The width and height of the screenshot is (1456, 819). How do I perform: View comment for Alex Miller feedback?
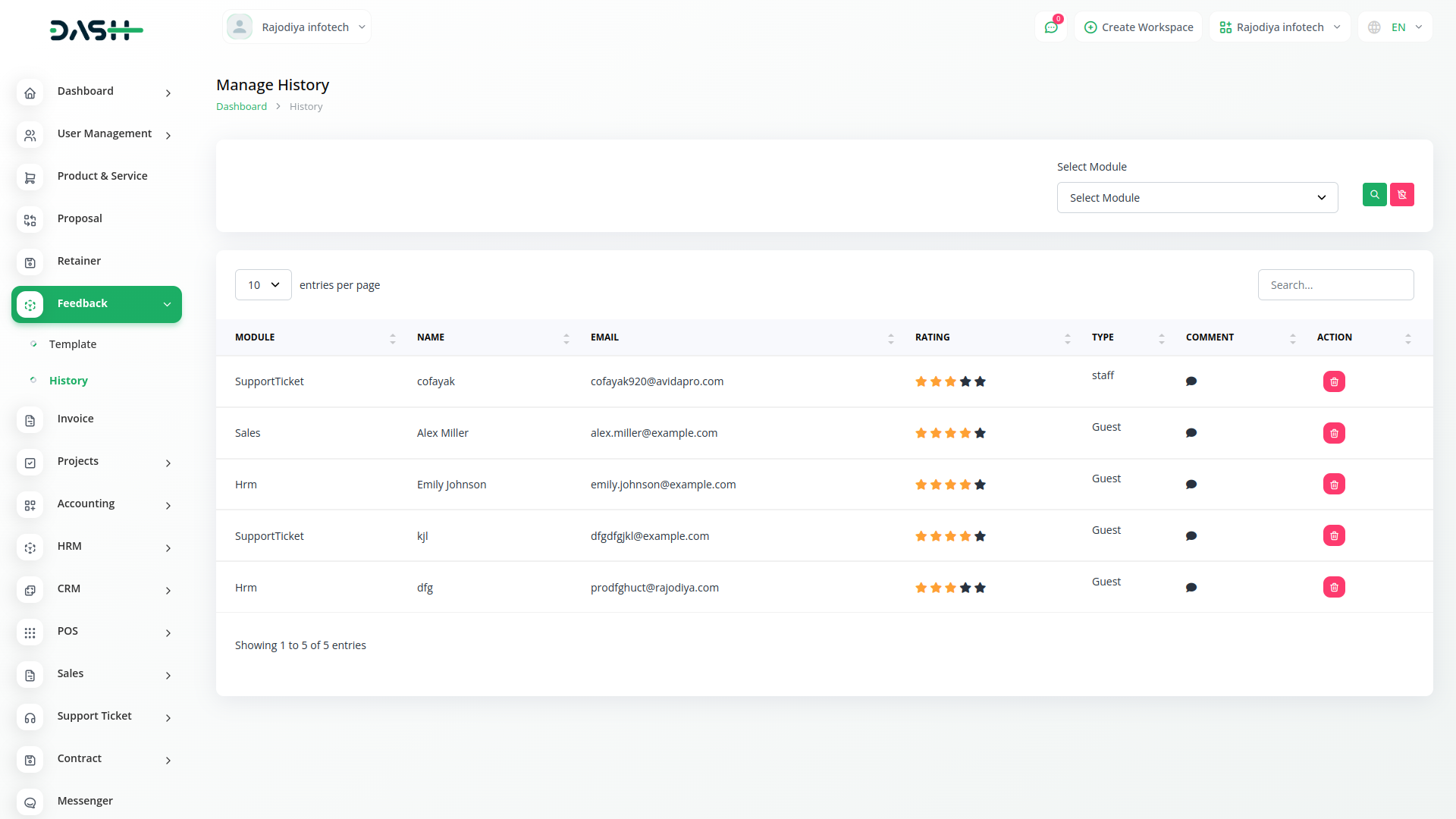click(x=1191, y=433)
